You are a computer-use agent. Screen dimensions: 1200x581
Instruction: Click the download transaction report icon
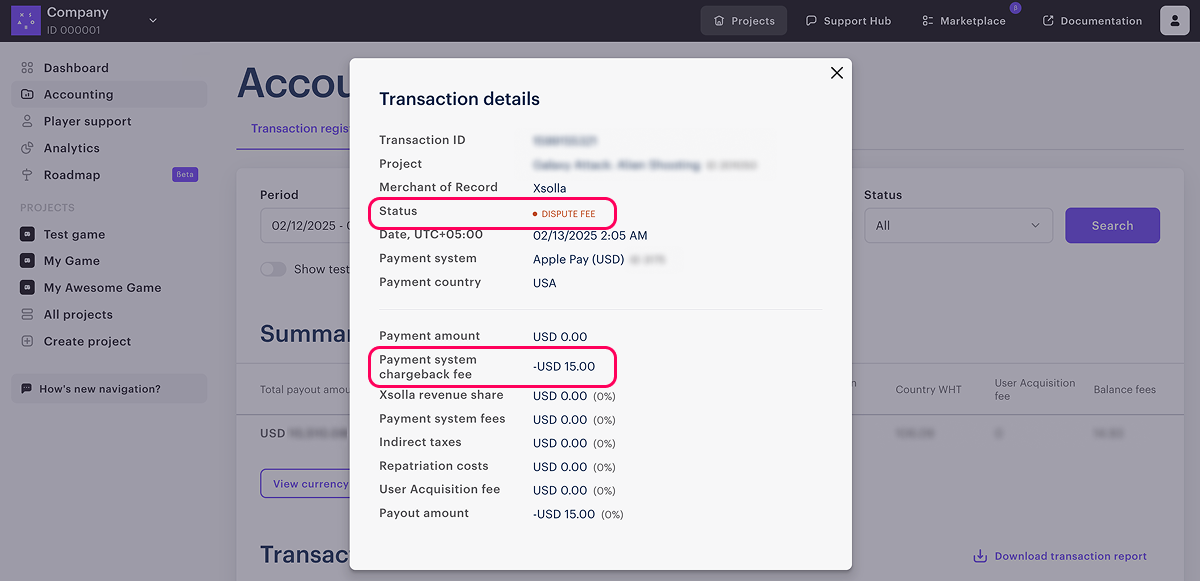point(980,556)
